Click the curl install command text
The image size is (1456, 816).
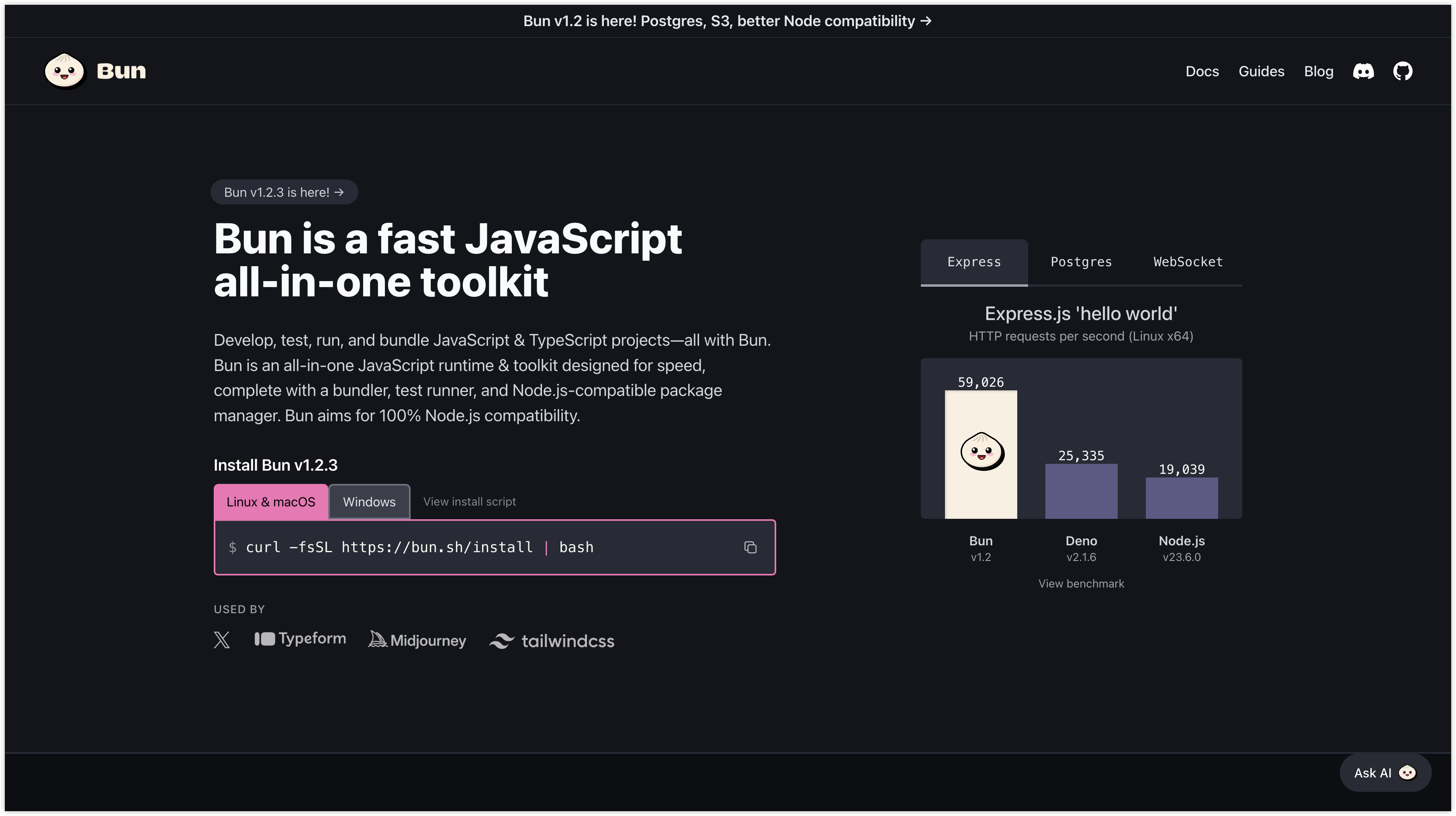click(420, 548)
